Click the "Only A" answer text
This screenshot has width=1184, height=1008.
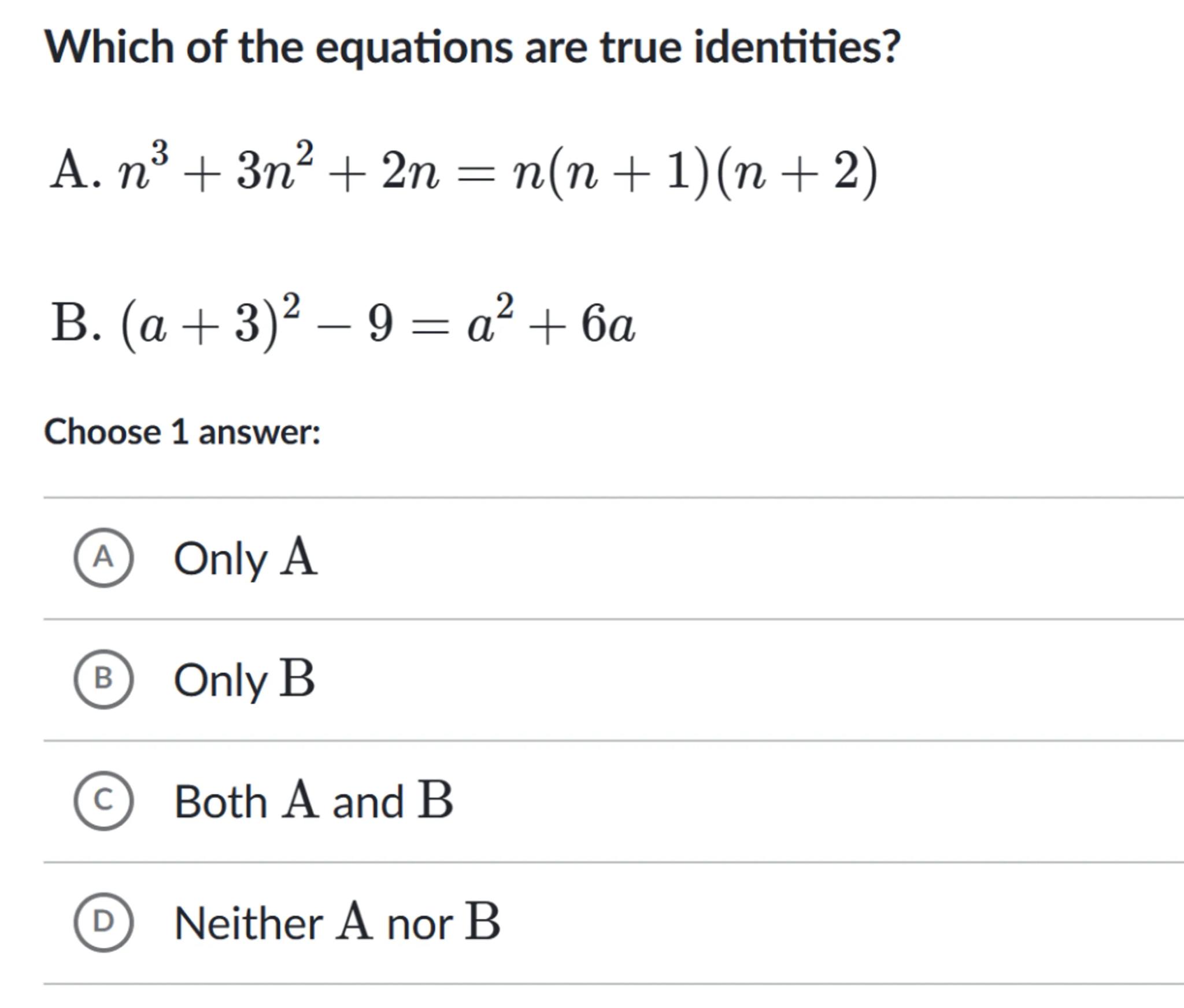pos(245,559)
